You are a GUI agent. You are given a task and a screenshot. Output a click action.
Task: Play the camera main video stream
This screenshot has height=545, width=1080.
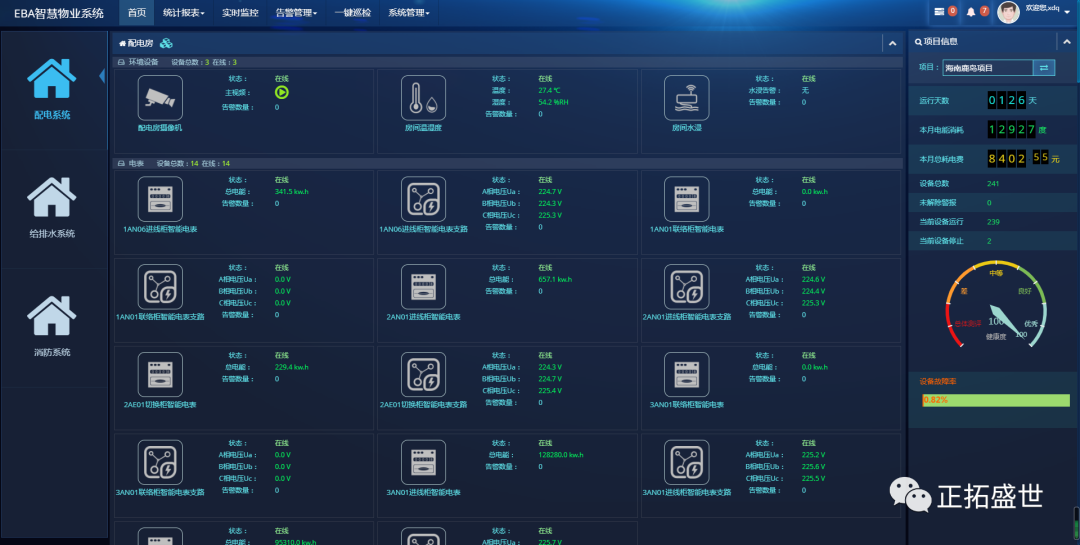click(x=282, y=92)
